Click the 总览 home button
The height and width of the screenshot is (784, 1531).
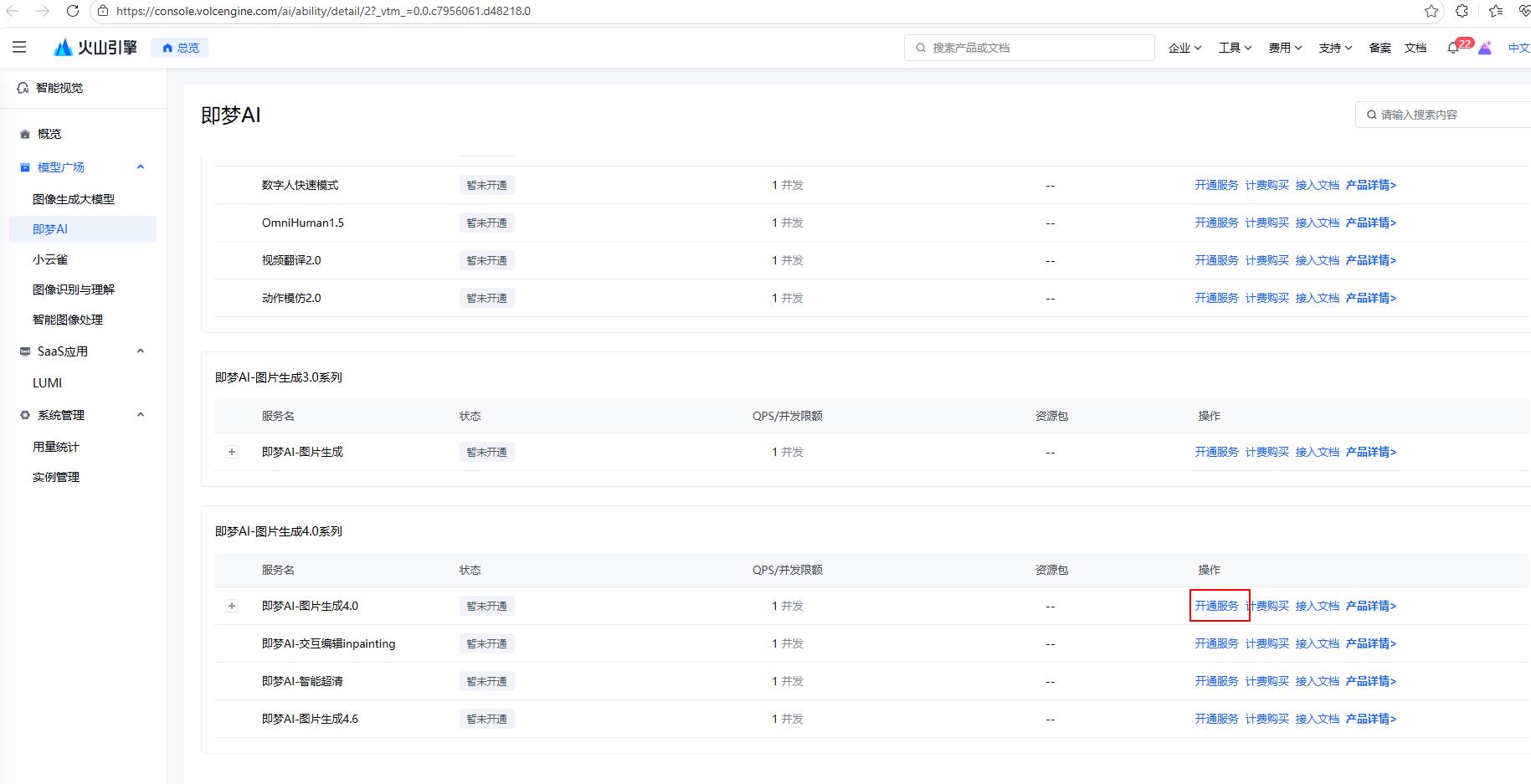180,48
